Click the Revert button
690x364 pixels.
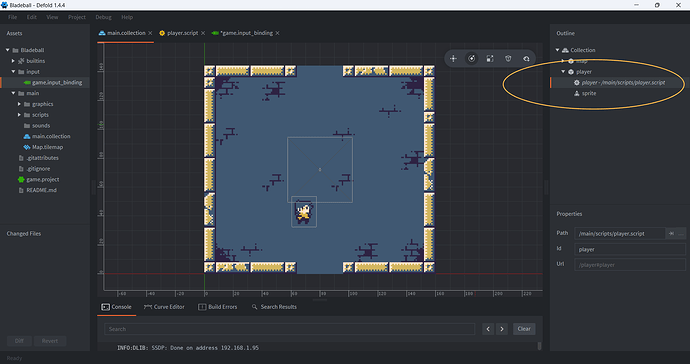click(x=50, y=341)
